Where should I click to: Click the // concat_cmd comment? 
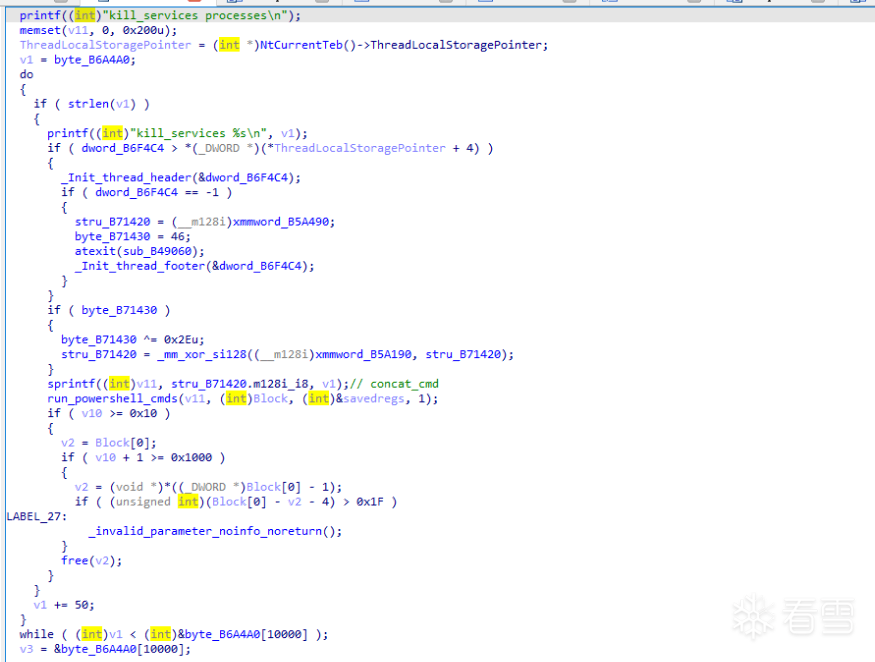tap(394, 383)
